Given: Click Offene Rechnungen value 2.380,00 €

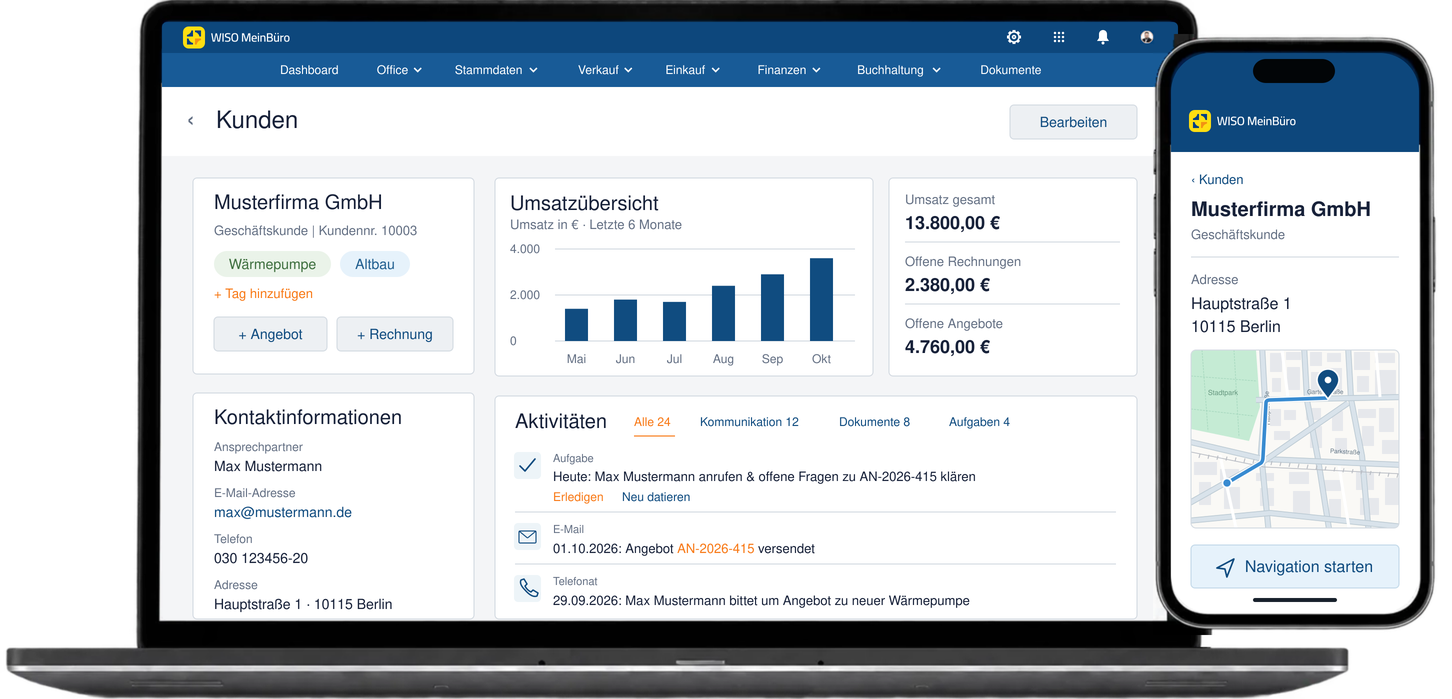Looking at the screenshot, I should (x=947, y=285).
